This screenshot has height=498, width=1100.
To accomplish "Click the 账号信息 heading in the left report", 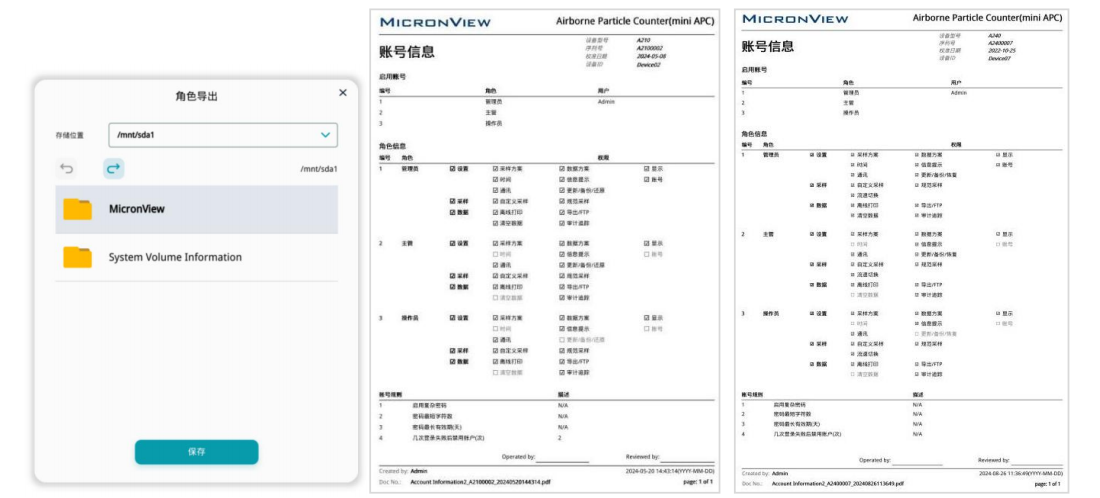I will [407, 52].
